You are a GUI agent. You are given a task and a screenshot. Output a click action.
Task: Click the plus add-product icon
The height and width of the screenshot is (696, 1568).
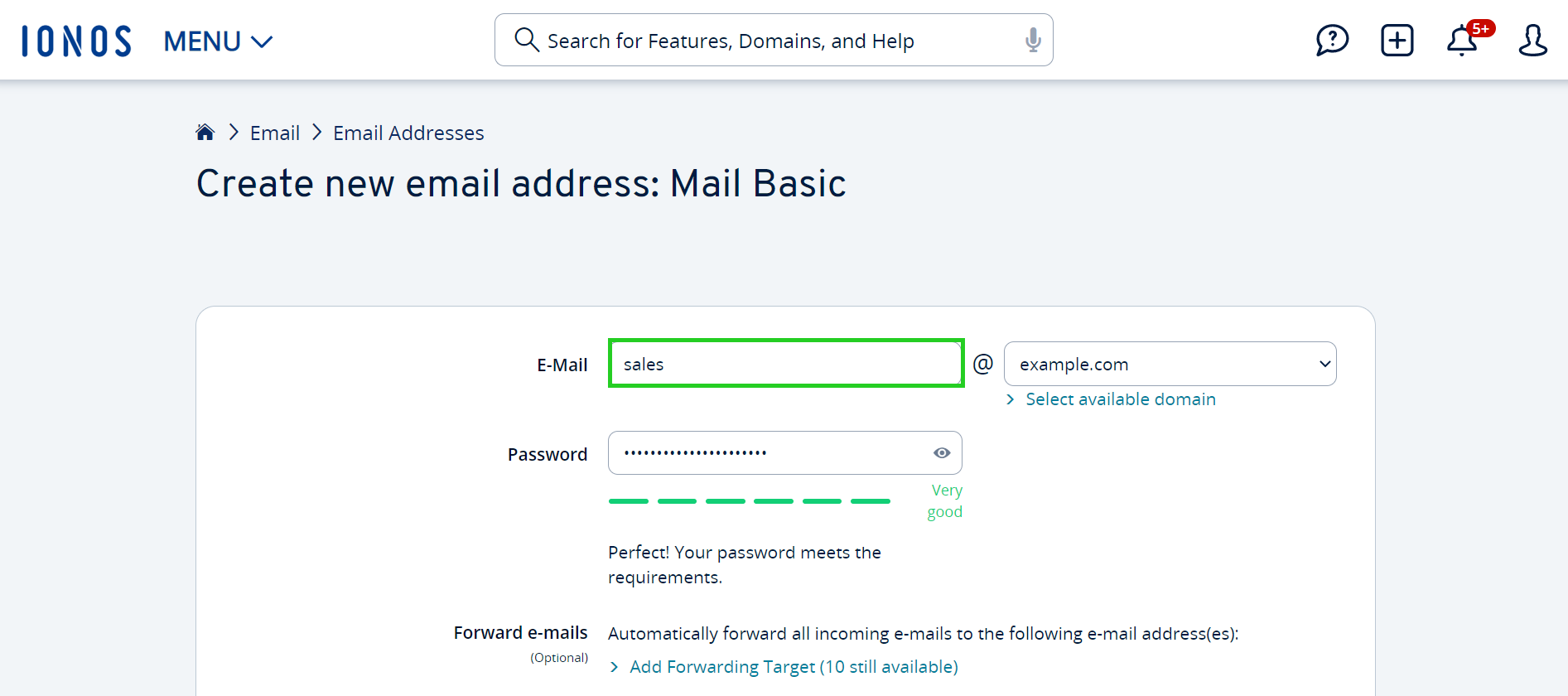click(1397, 41)
